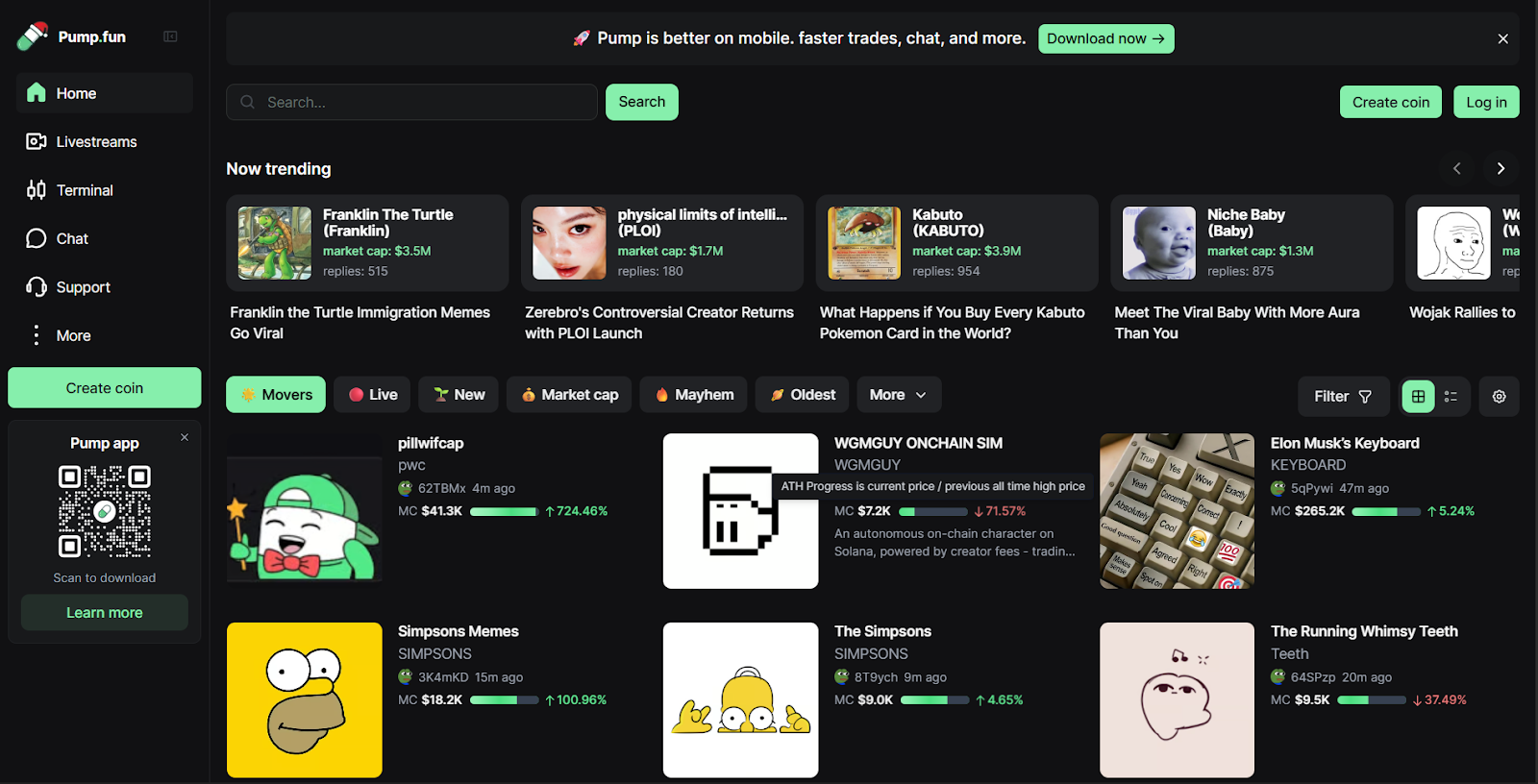Open the Support headset option
Viewport: 1538px width, 784px height.
[x=83, y=287]
